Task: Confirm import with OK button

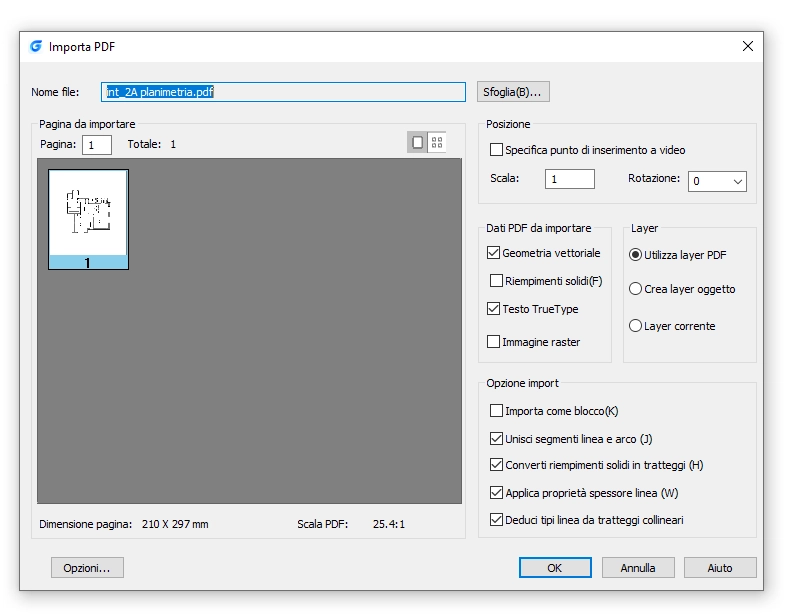Action: tap(555, 568)
